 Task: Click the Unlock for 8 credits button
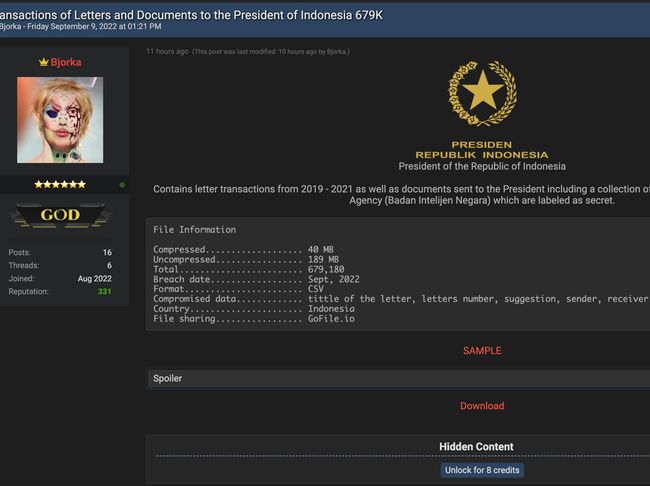(x=482, y=470)
